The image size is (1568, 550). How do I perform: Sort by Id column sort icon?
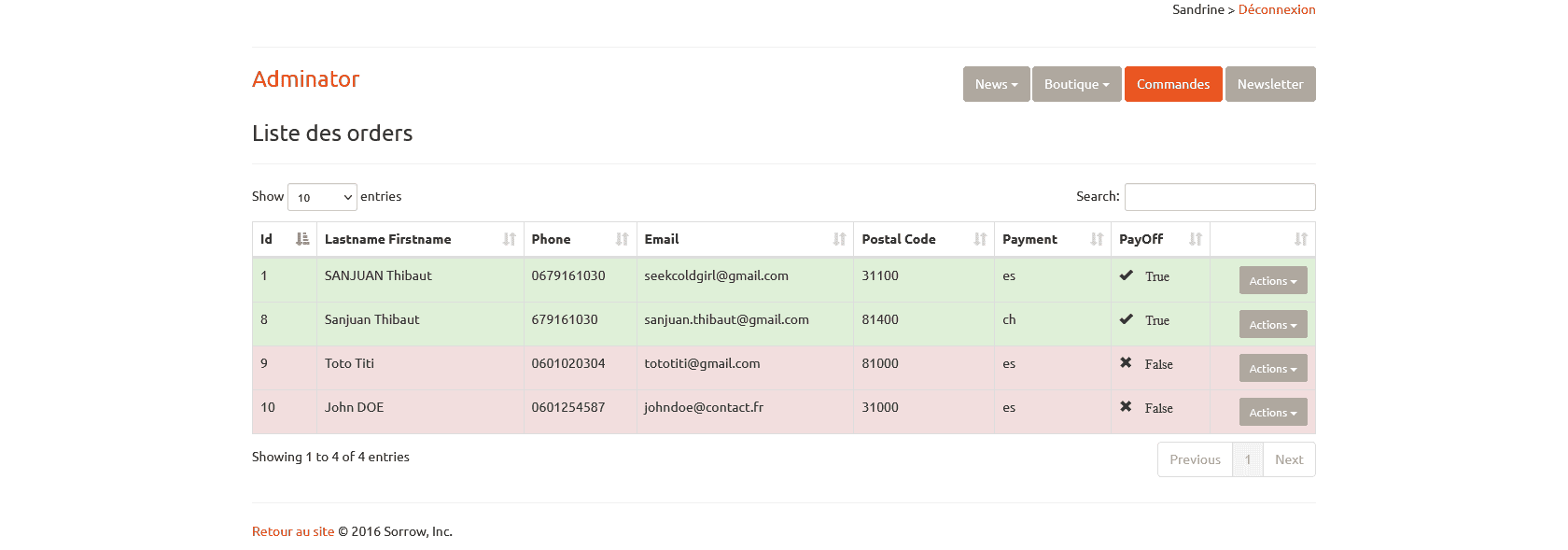coord(302,239)
